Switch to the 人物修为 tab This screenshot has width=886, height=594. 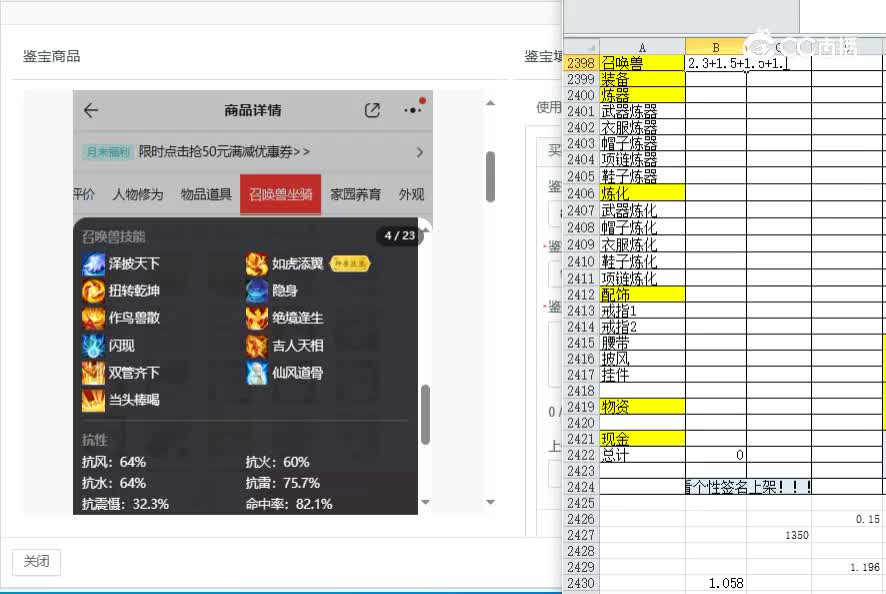[x=138, y=194]
